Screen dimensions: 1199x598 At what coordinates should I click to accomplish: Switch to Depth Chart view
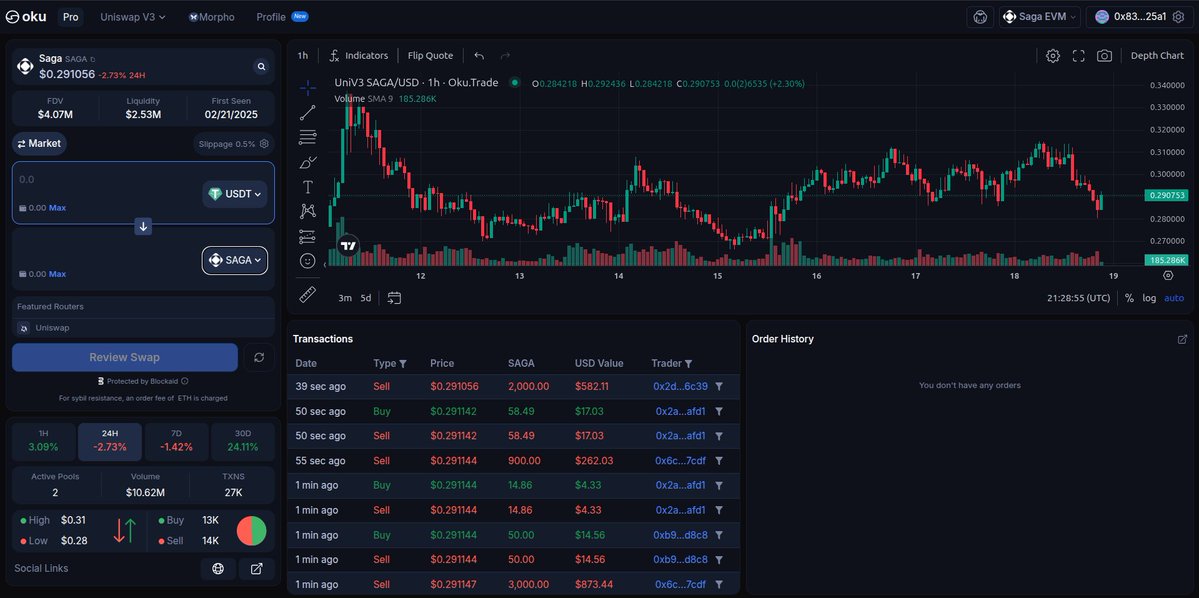(x=1157, y=56)
